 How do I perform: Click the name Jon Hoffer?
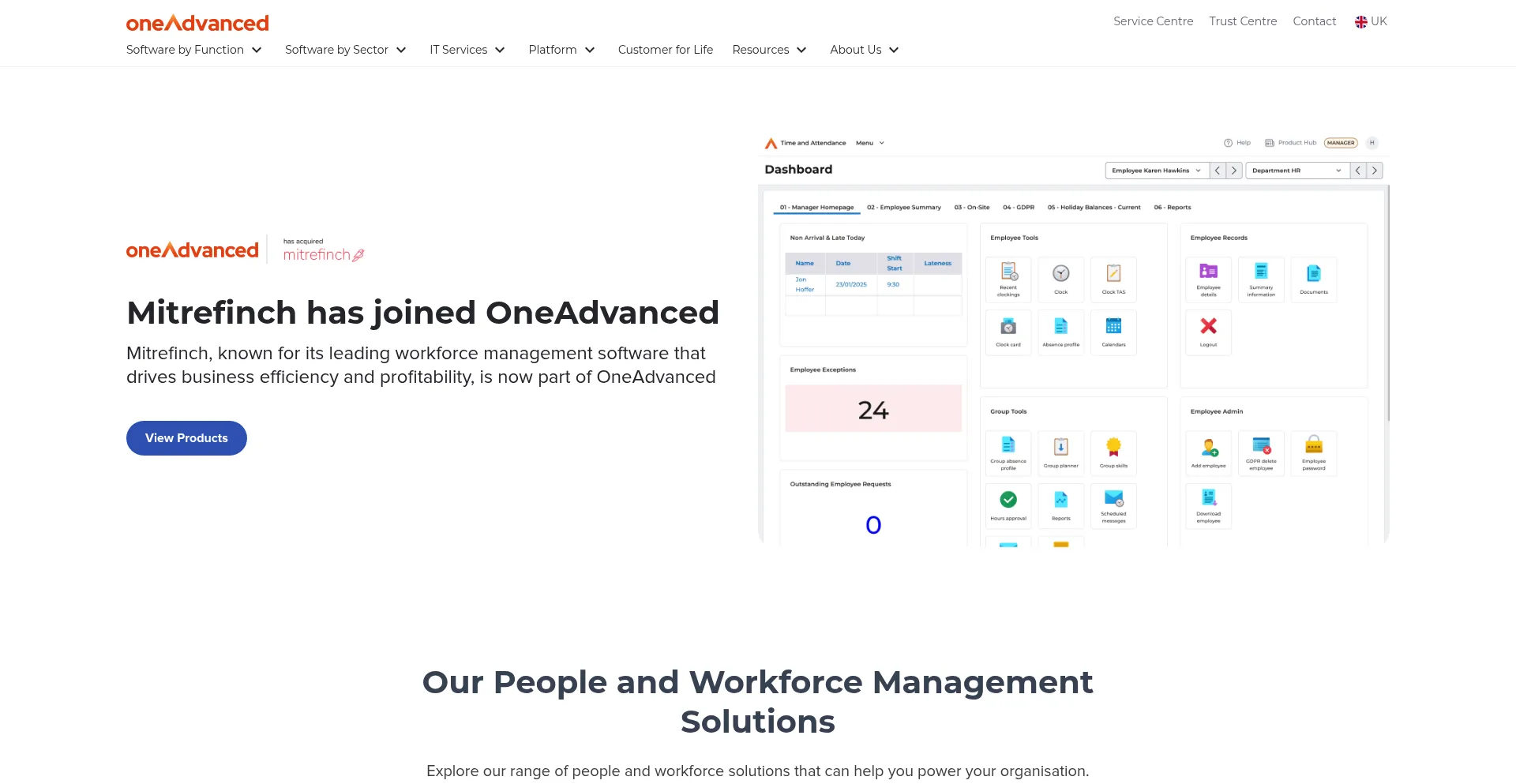(805, 285)
